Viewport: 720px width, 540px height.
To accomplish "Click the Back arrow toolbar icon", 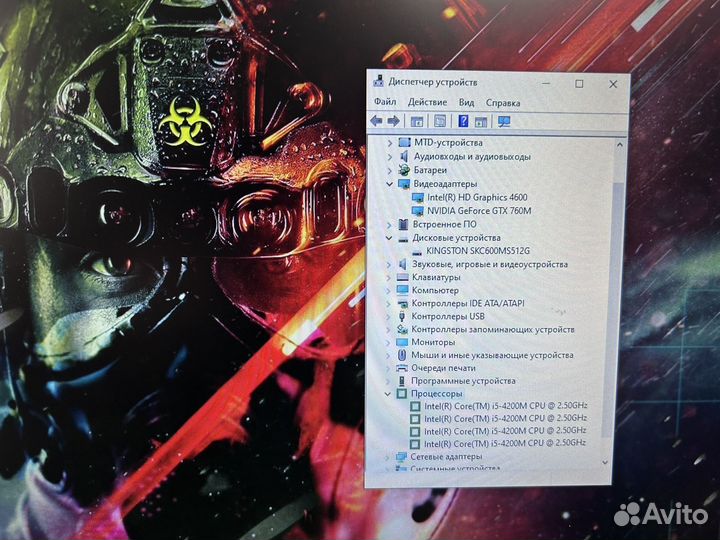I will 377,121.
